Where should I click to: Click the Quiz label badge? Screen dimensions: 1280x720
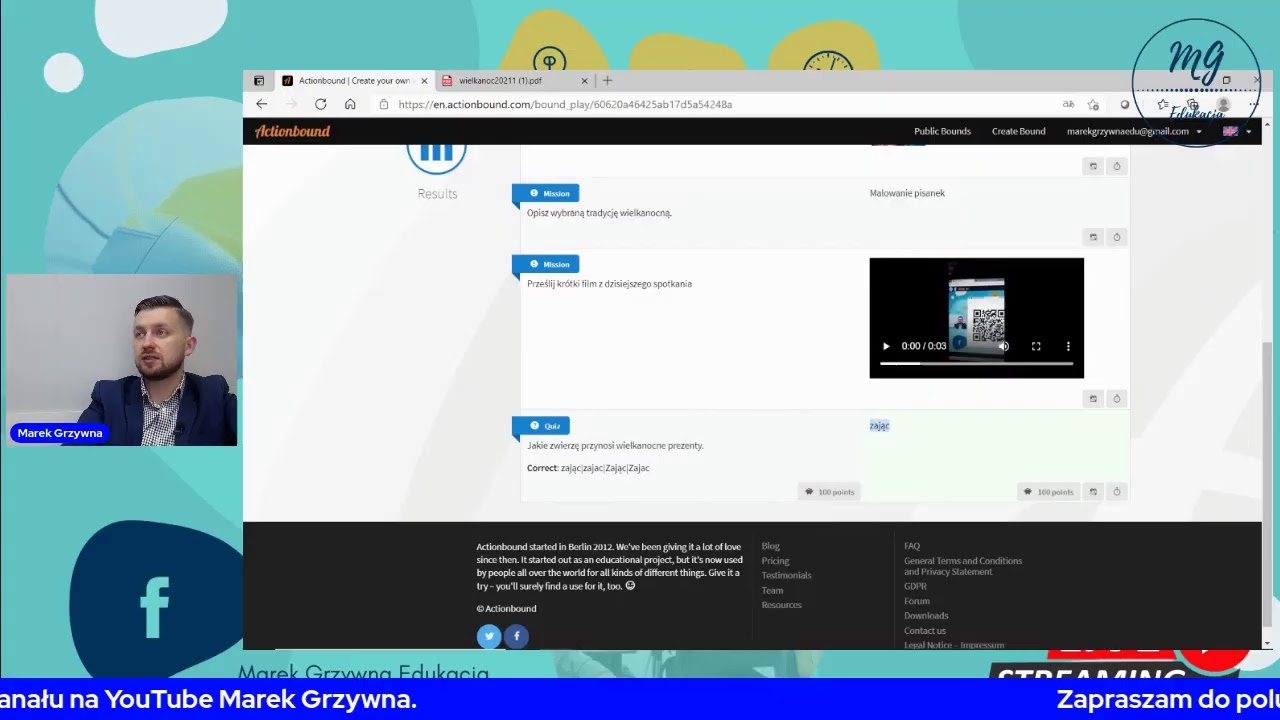tap(541, 426)
